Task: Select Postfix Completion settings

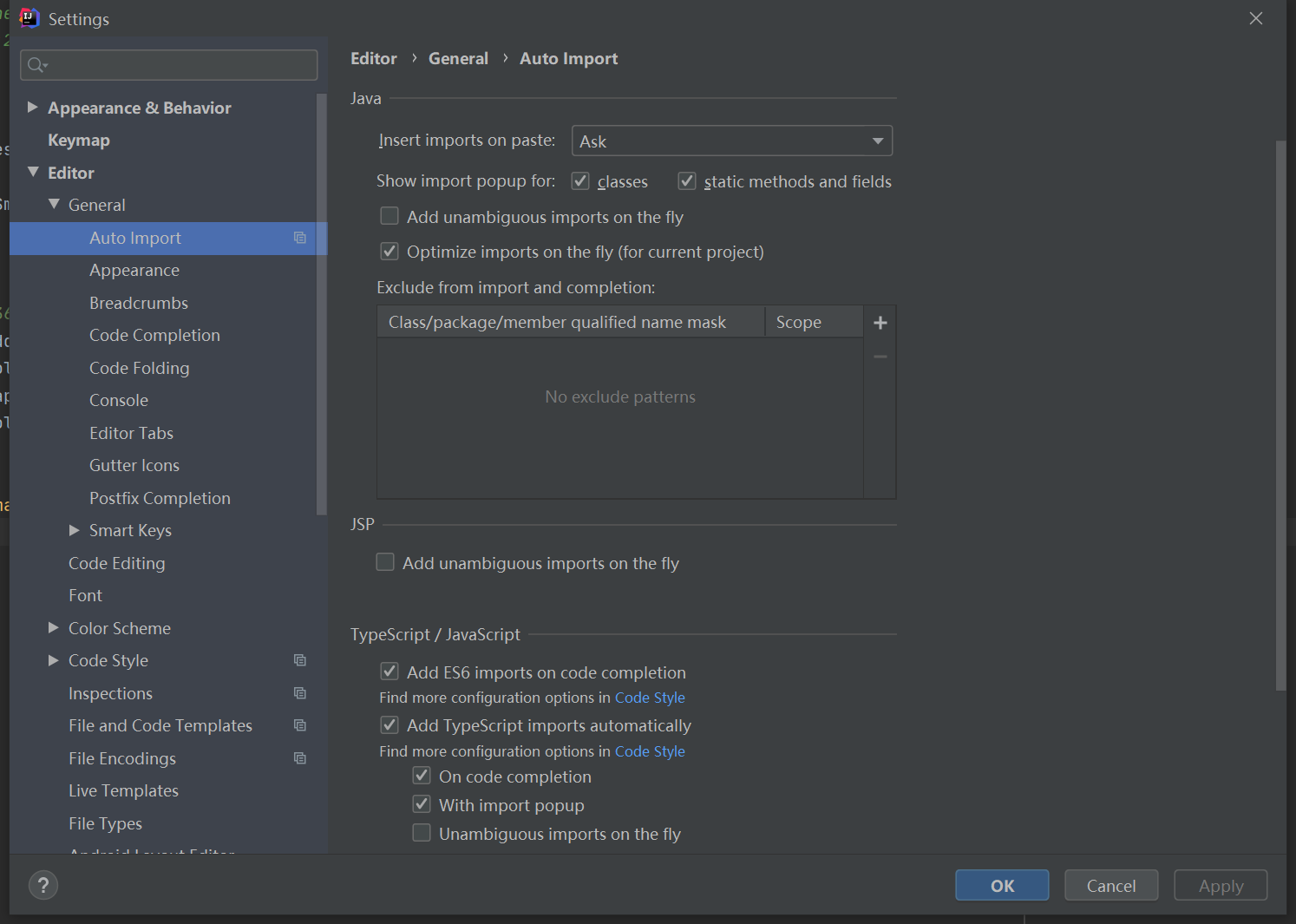Action: click(x=160, y=498)
